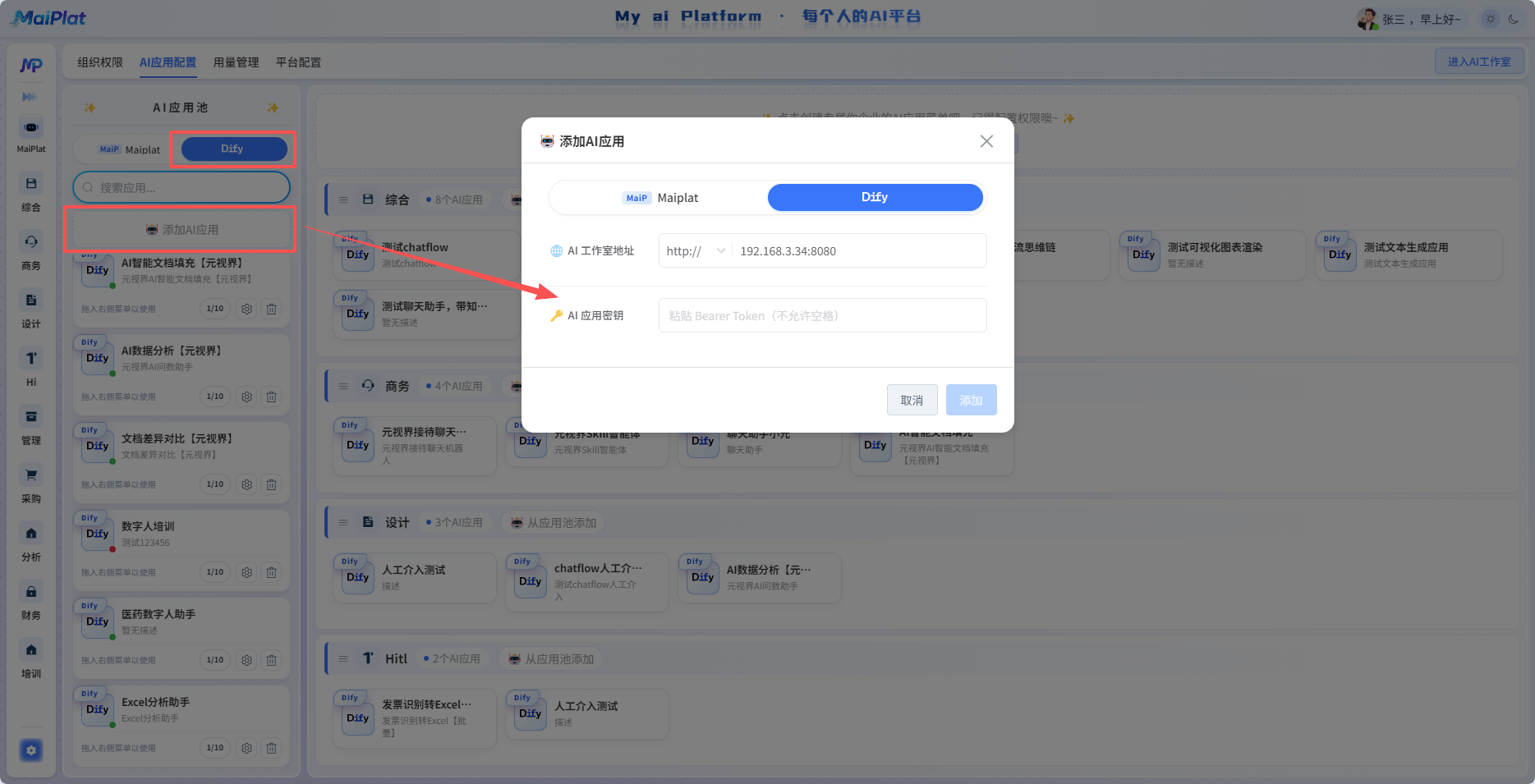Click the 取消 button
Viewport: 1535px width, 784px height.
click(912, 400)
